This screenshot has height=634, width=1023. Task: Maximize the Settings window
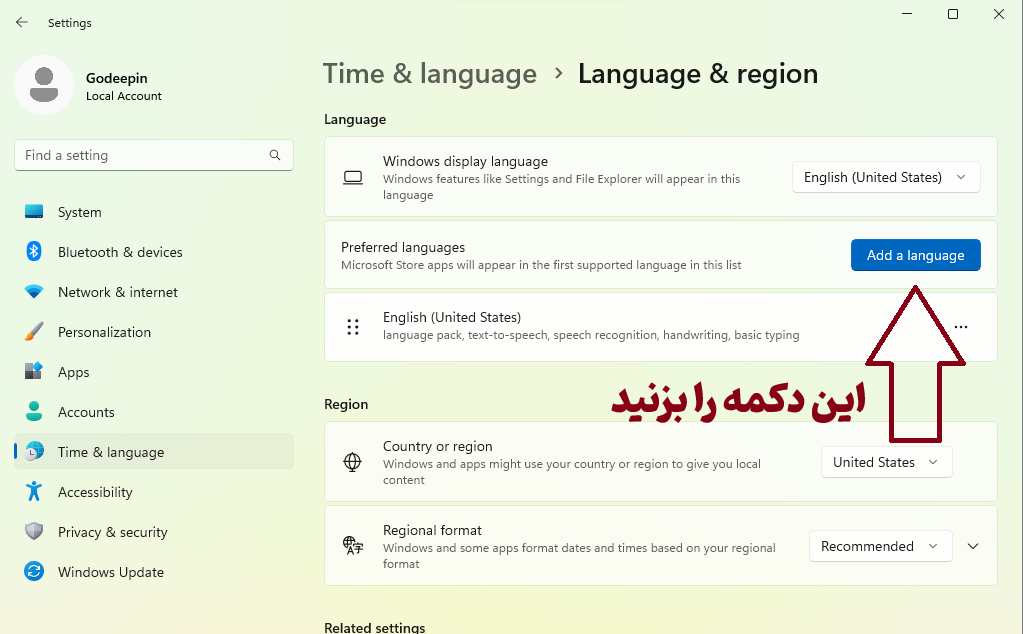click(953, 14)
